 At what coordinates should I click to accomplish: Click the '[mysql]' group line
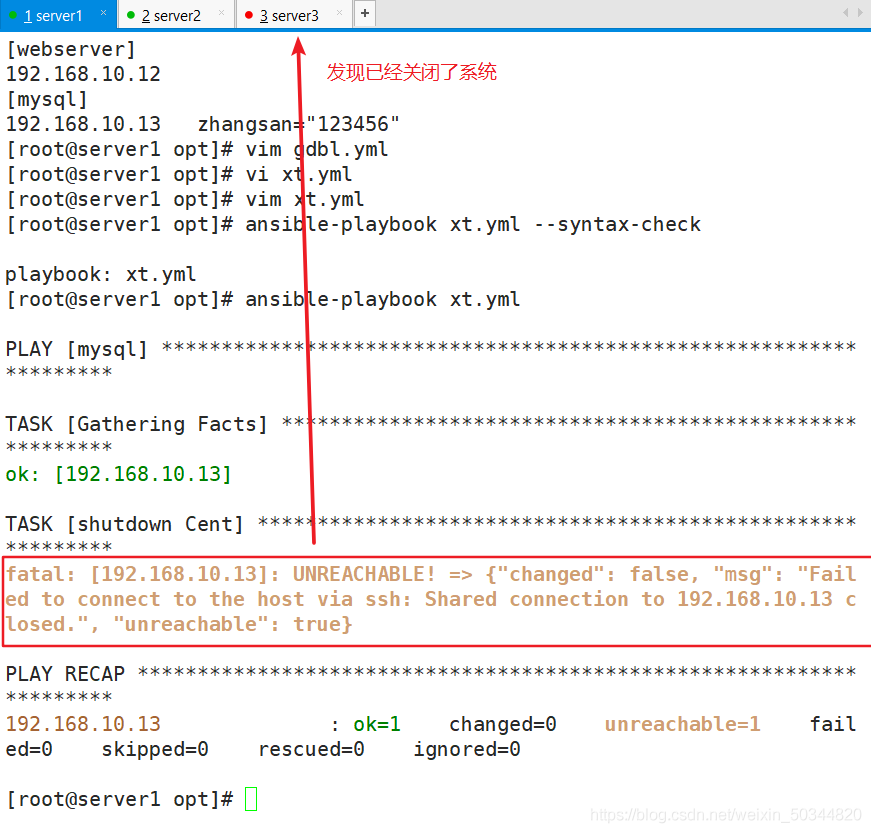(x=47, y=99)
